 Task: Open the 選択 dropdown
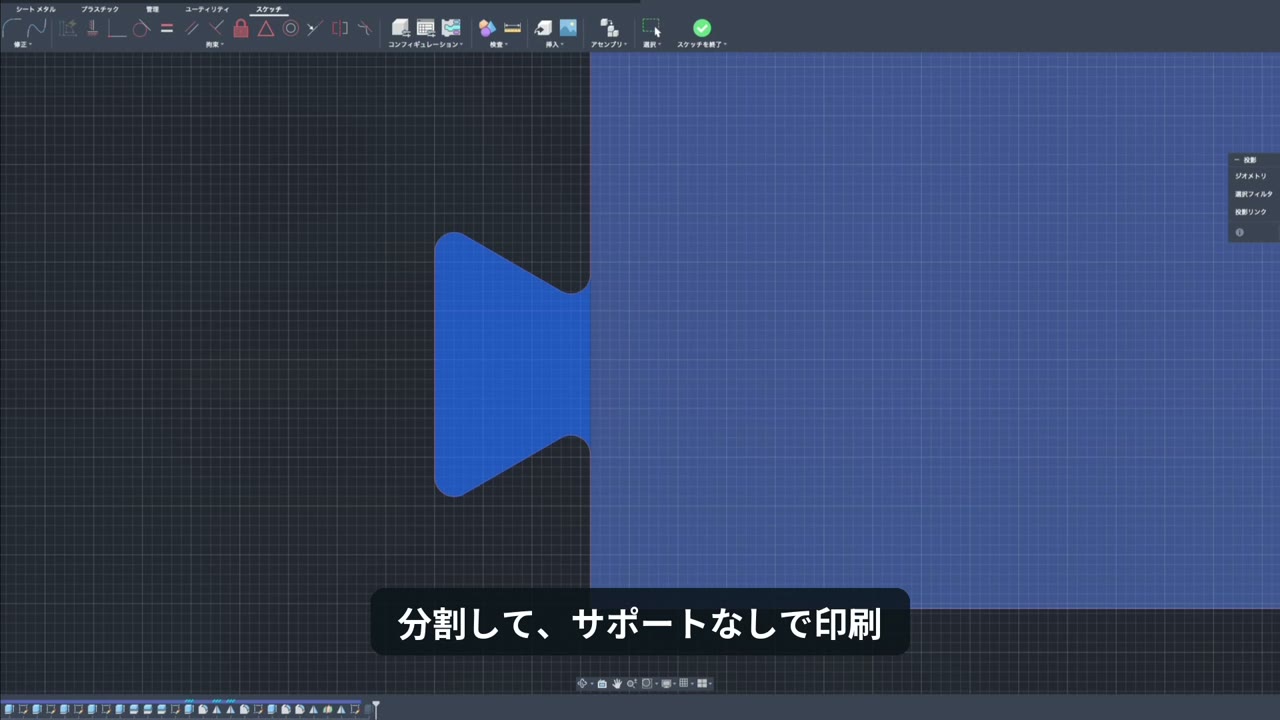[x=652, y=44]
